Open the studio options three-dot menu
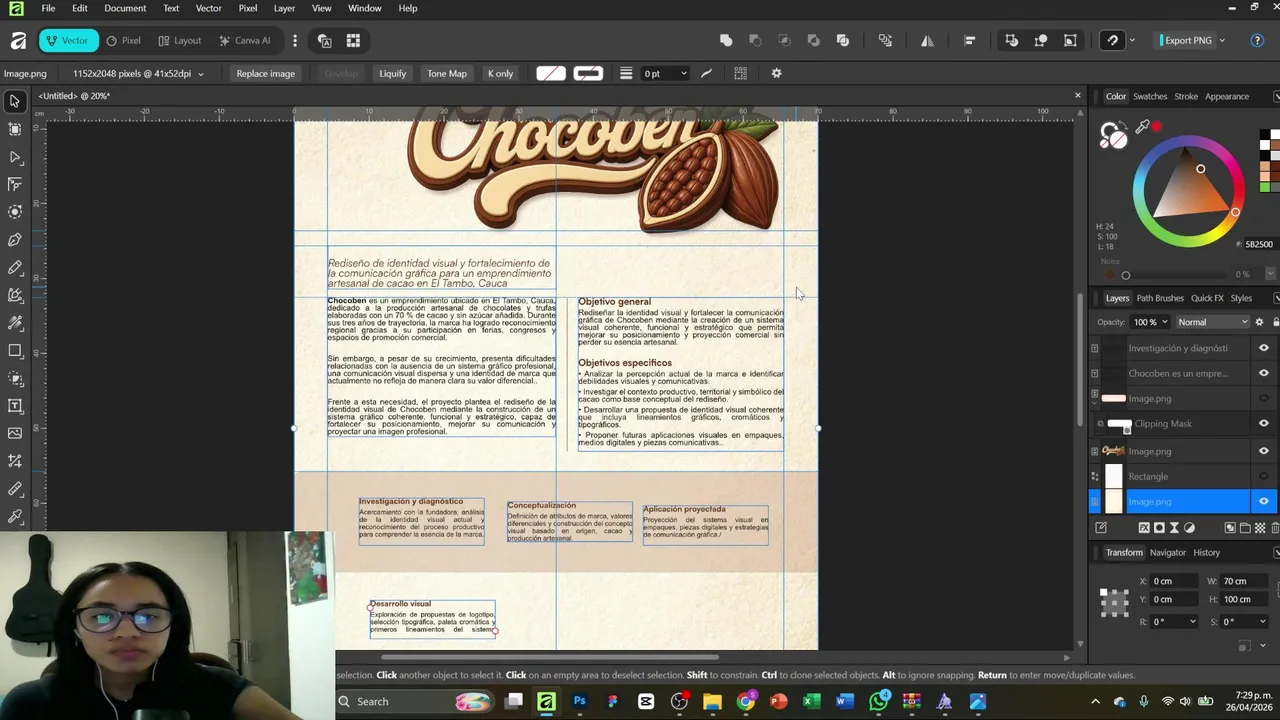Image resolution: width=1280 pixels, height=720 pixels. (295, 41)
